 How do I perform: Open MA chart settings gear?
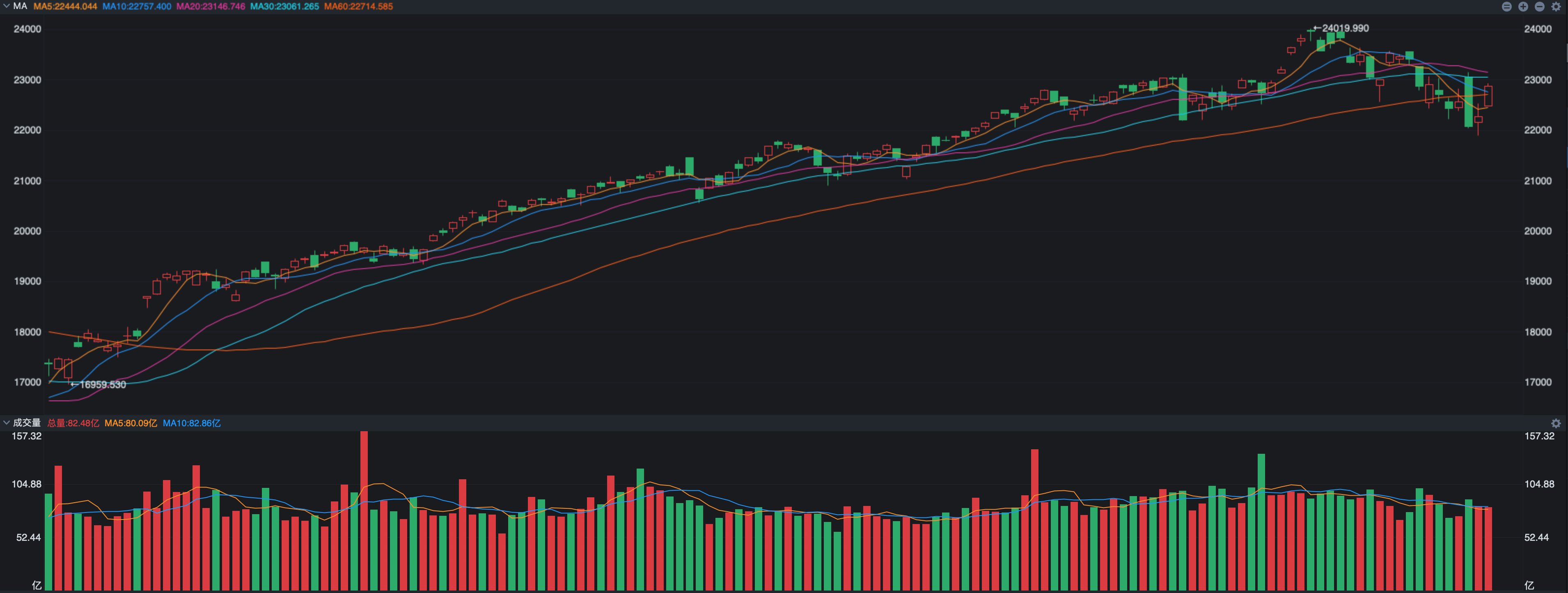click(x=1556, y=7)
